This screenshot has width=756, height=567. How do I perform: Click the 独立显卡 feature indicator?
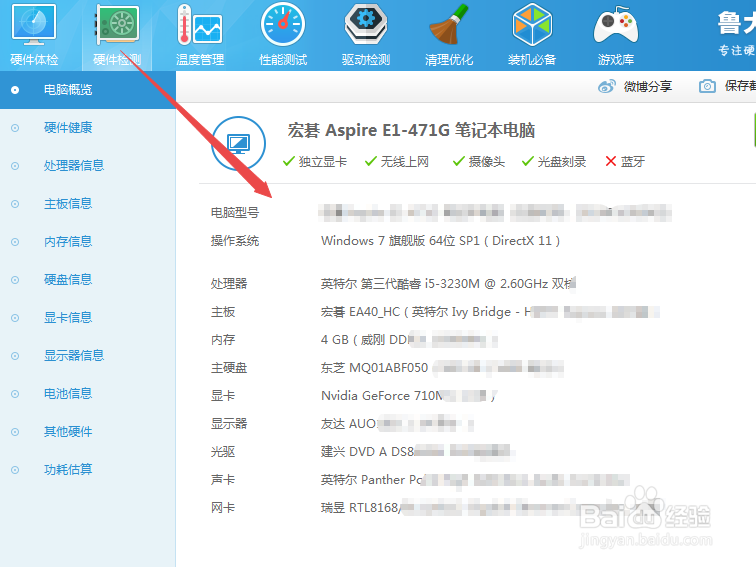pos(314,162)
